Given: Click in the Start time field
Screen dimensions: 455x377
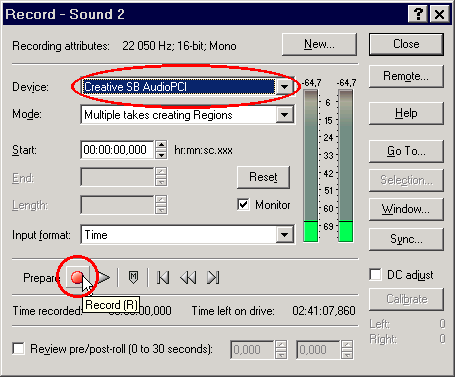Looking at the screenshot, I should click(x=117, y=150).
